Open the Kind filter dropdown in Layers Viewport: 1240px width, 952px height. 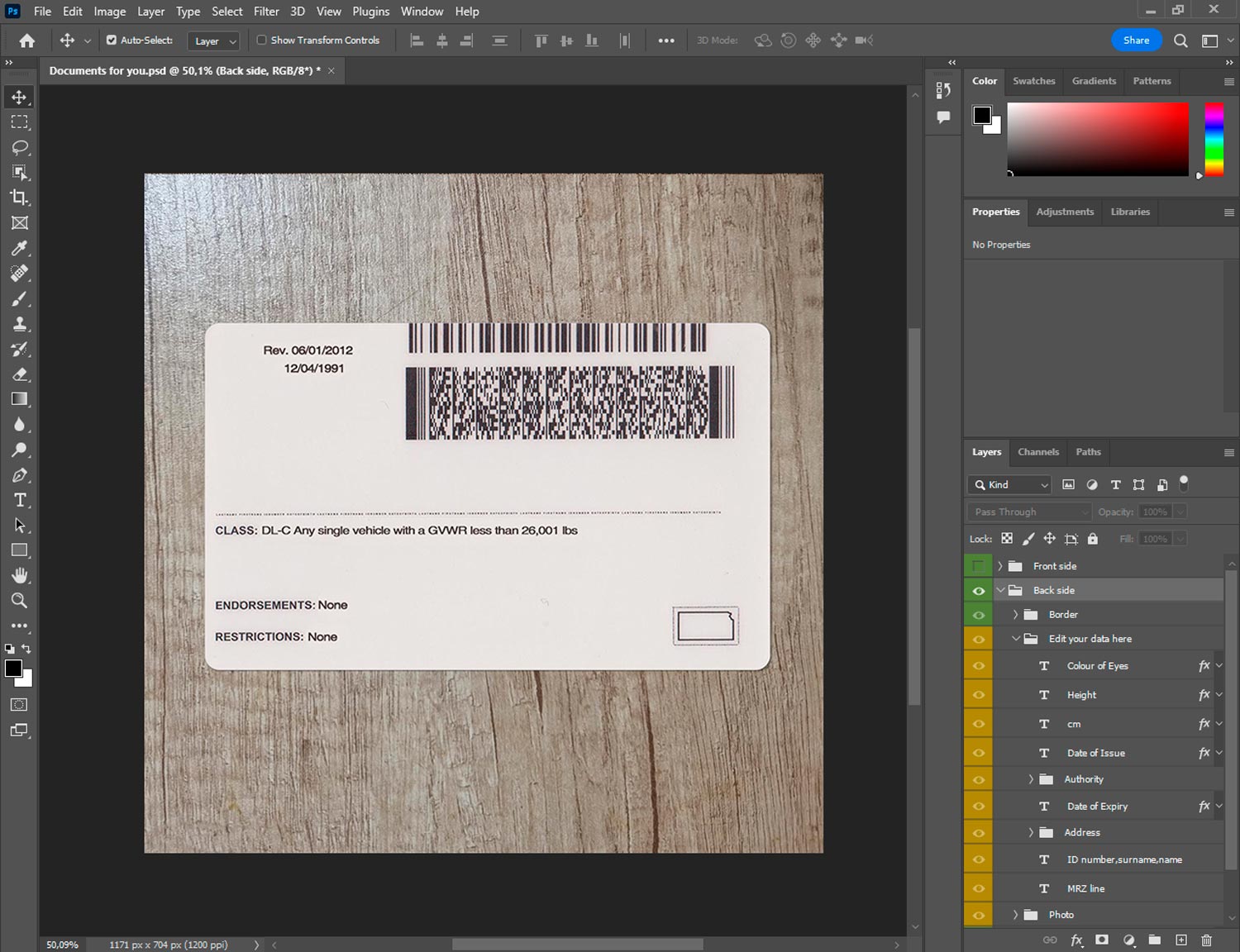coord(1010,485)
